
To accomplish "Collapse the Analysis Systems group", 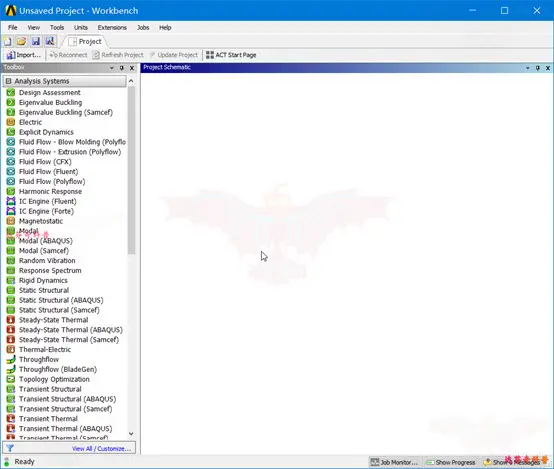I will (8, 81).
